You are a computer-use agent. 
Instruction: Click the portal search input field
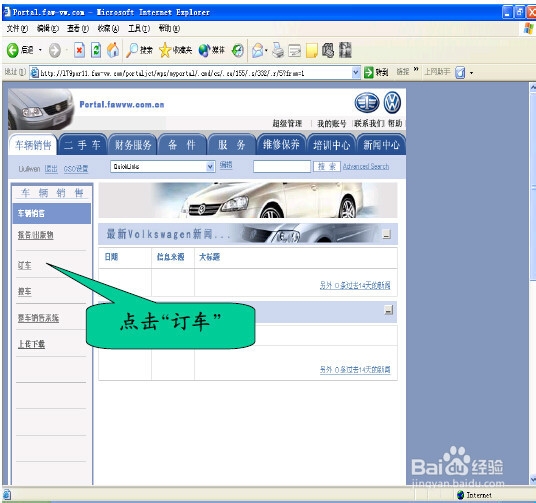pyautogui.click(x=282, y=167)
